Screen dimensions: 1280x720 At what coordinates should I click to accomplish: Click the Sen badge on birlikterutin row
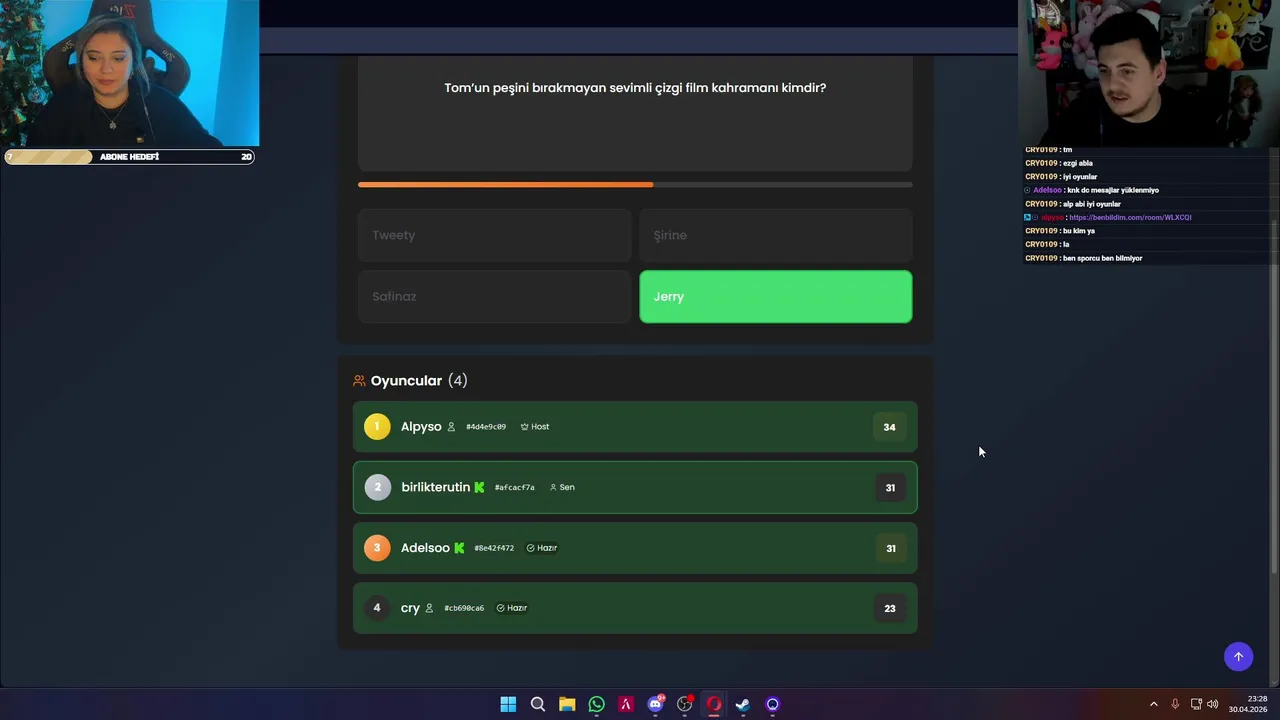pos(562,487)
